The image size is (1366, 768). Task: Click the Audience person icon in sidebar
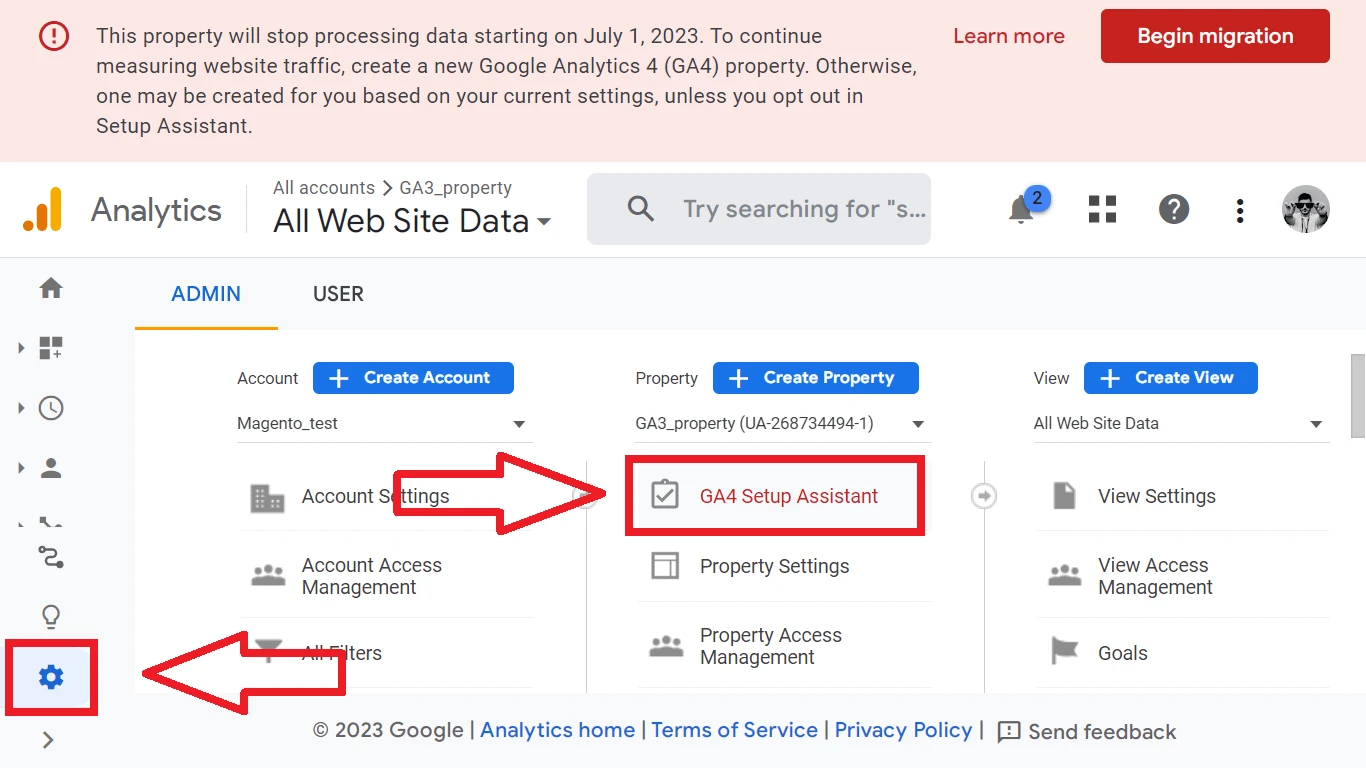coord(51,468)
